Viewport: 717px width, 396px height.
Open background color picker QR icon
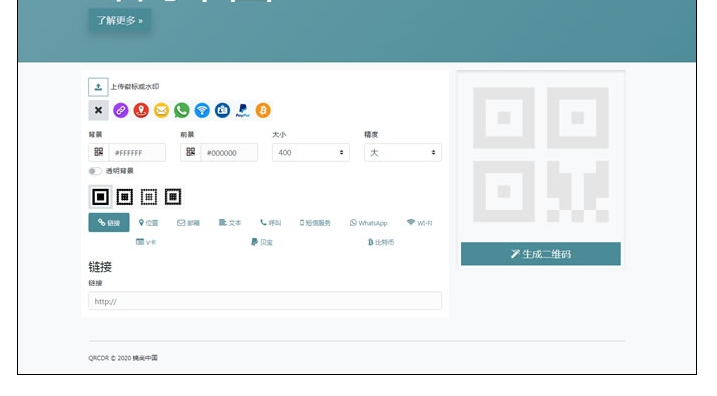(99, 152)
